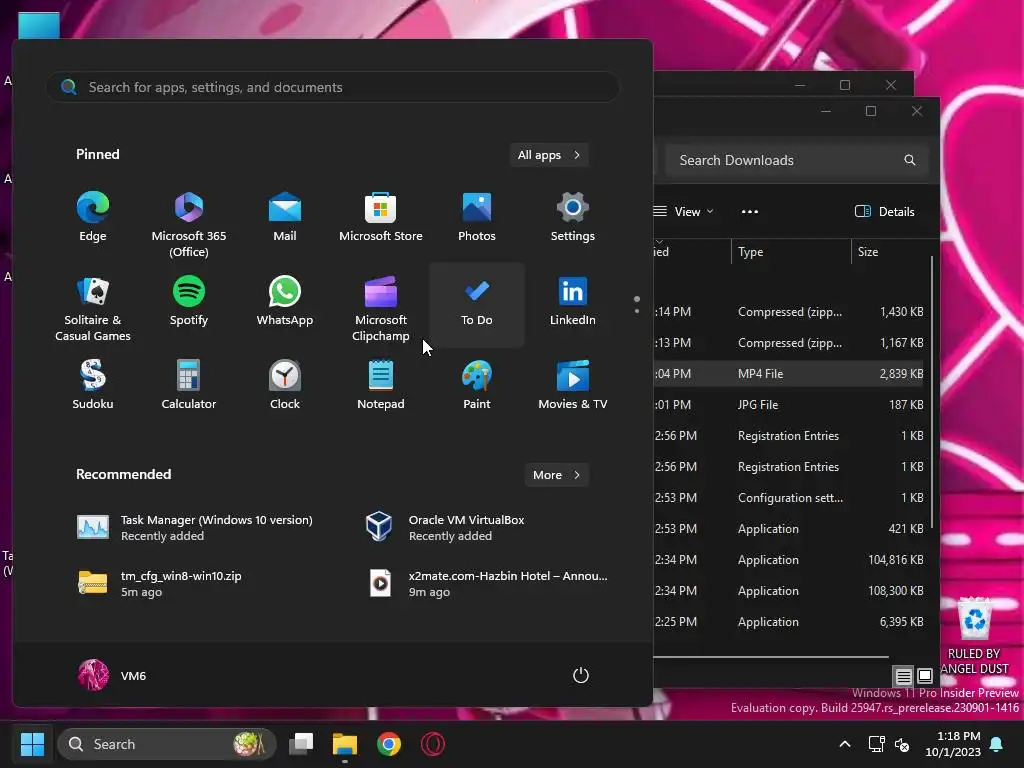Click the Start menu search field
Viewport: 1024px width, 768px height.
tap(332, 87)
